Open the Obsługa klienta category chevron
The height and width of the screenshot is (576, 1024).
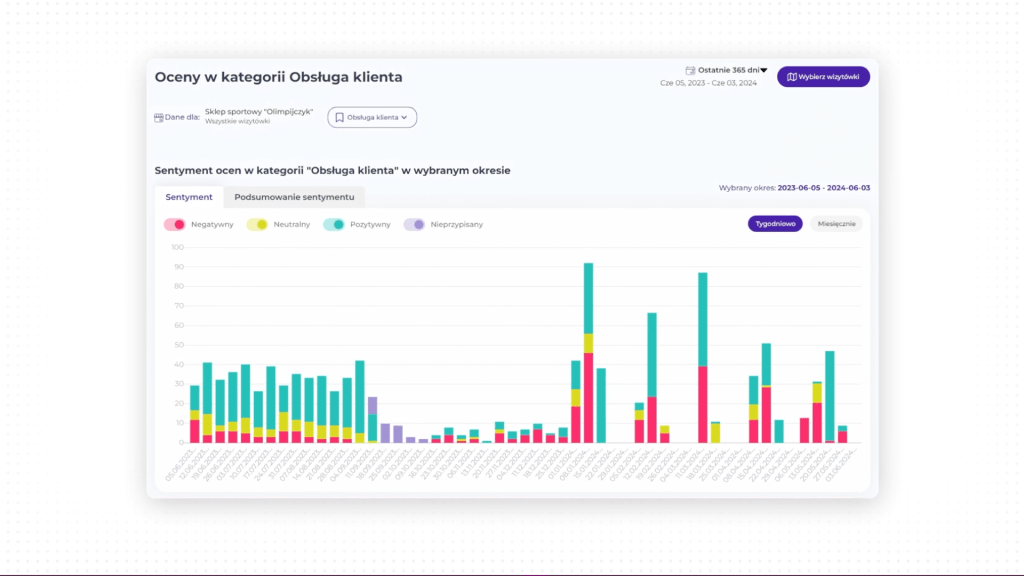point(404,117)
